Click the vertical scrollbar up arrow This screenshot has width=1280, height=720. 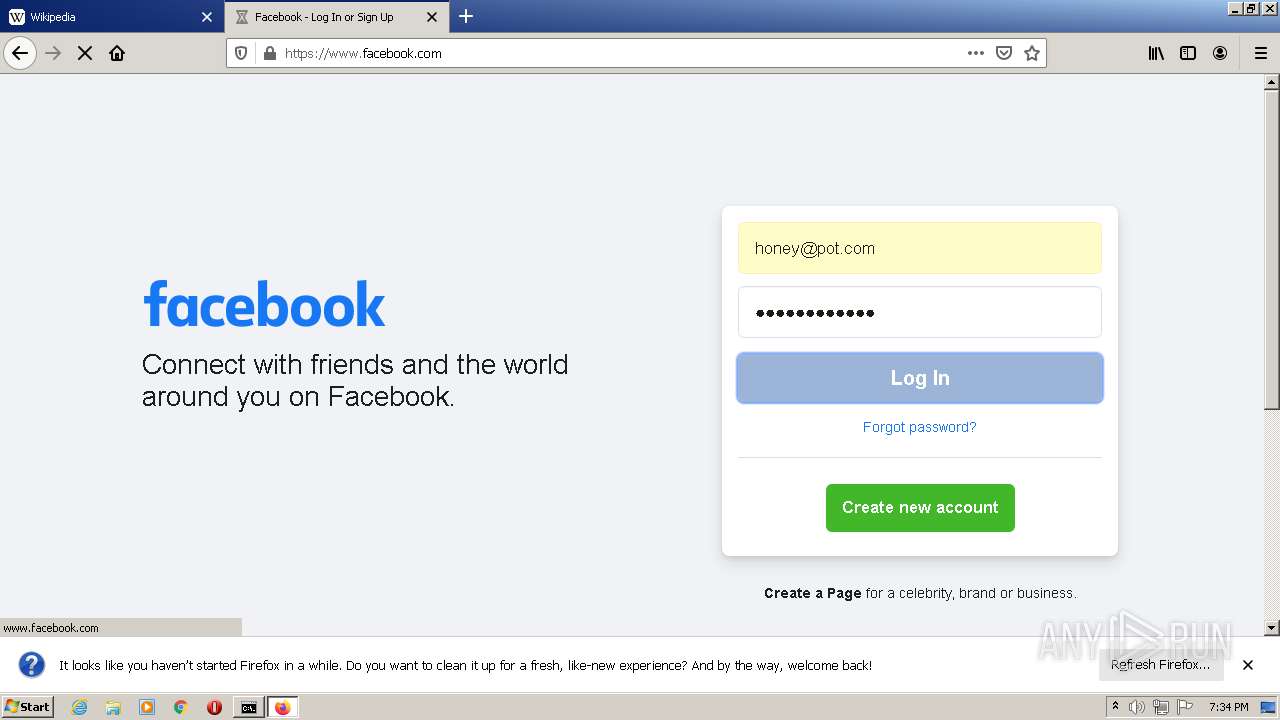click(1272, 82)
